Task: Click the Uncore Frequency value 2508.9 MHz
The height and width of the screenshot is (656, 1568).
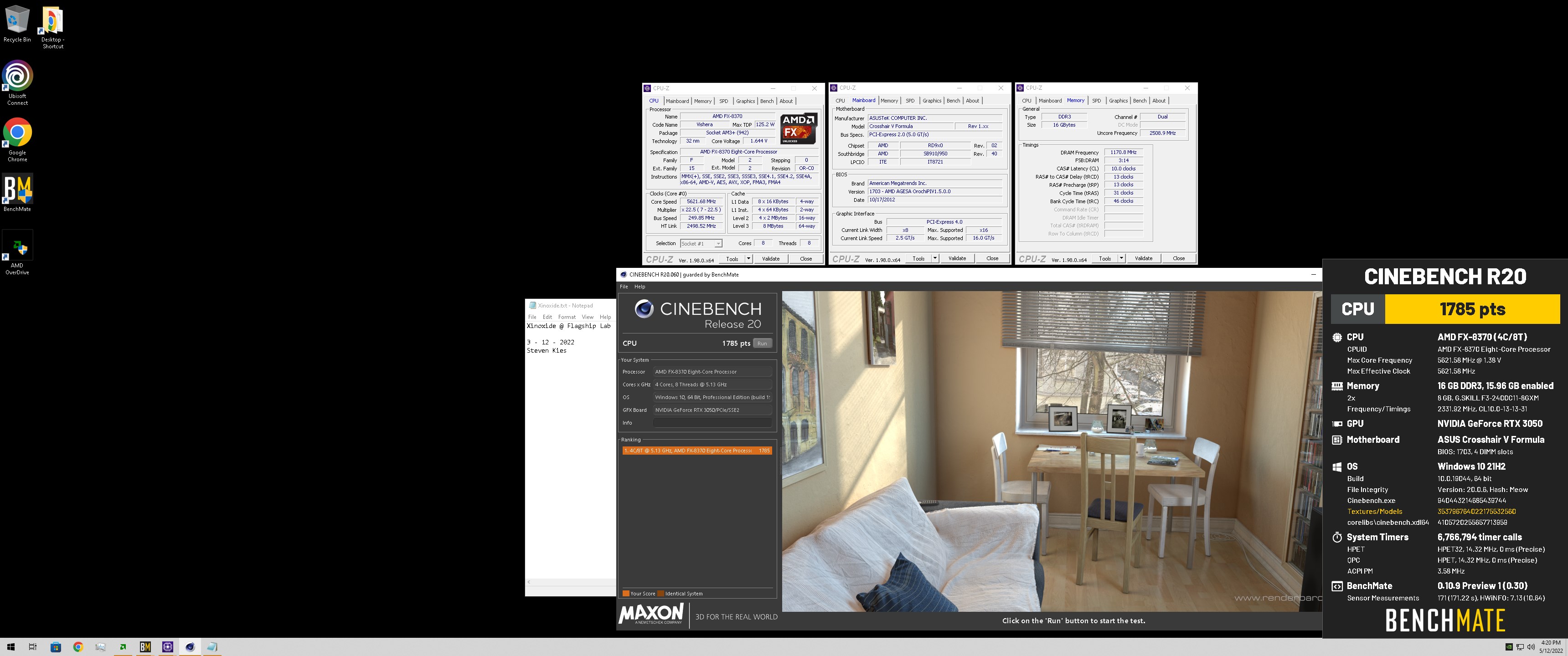Action: [1162, 133]
